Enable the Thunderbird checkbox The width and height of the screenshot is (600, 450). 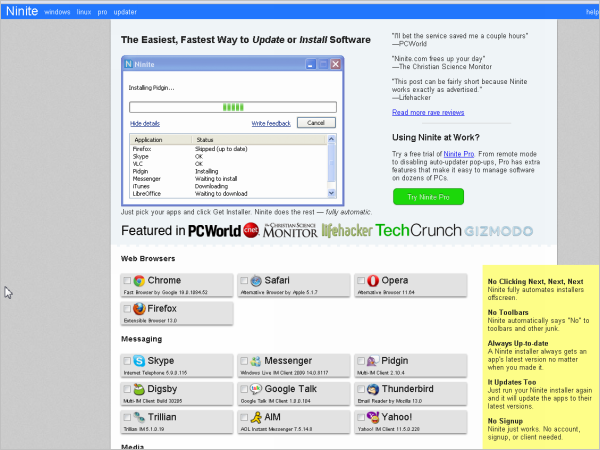361,389
